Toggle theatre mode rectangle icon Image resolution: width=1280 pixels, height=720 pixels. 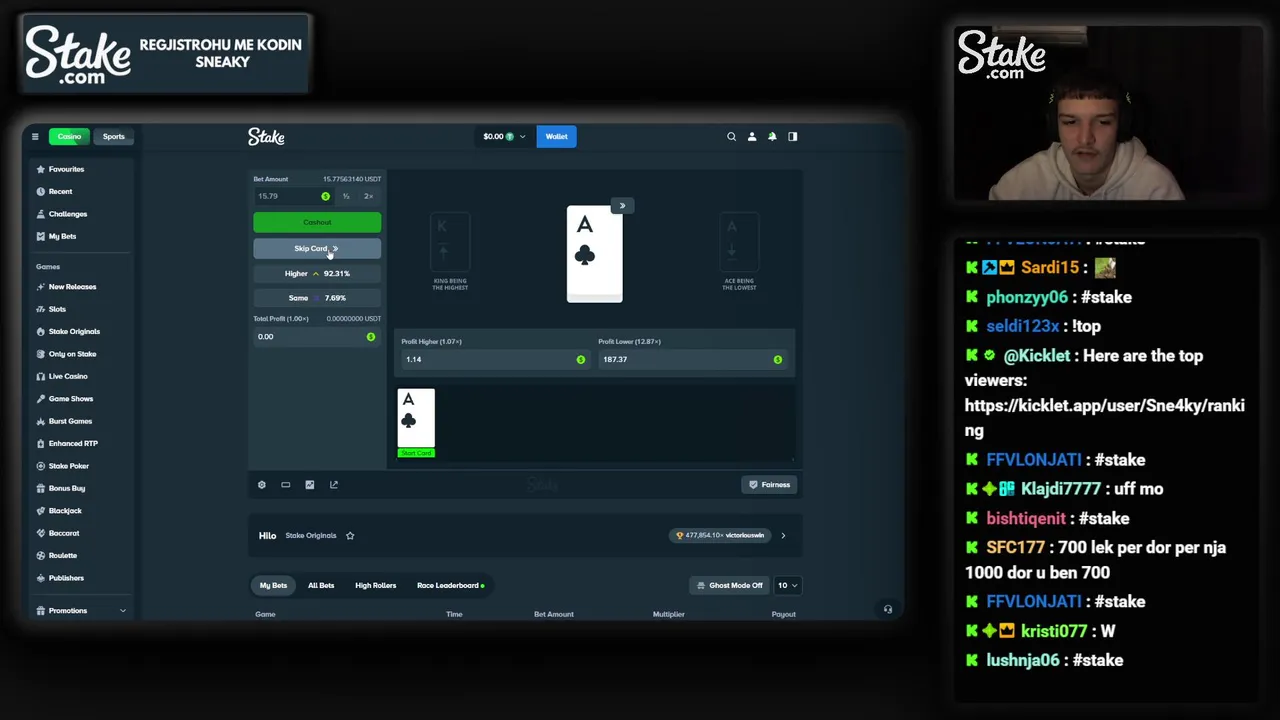pyautogui.click(x=286, y=485)
